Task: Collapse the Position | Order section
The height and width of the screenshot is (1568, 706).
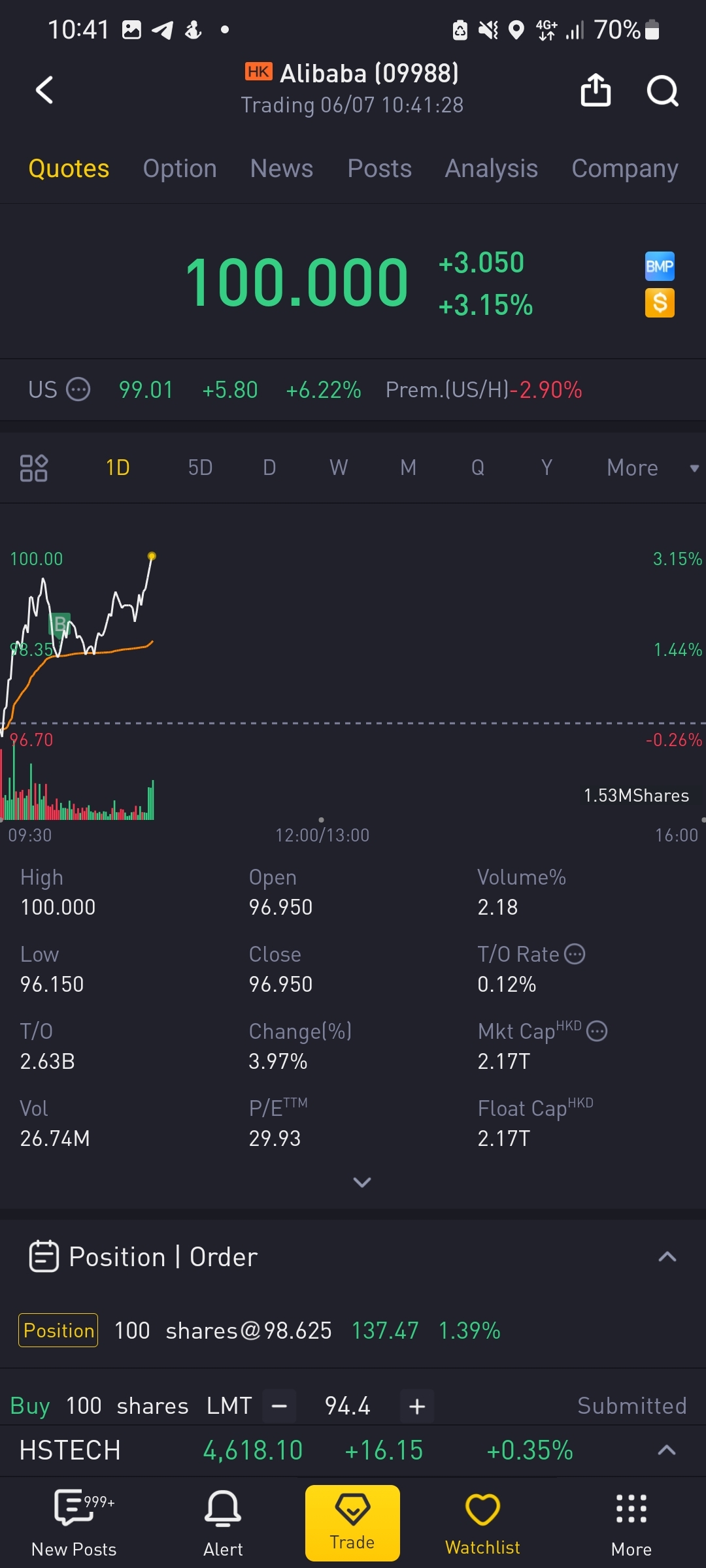Action: (667, 1256)
